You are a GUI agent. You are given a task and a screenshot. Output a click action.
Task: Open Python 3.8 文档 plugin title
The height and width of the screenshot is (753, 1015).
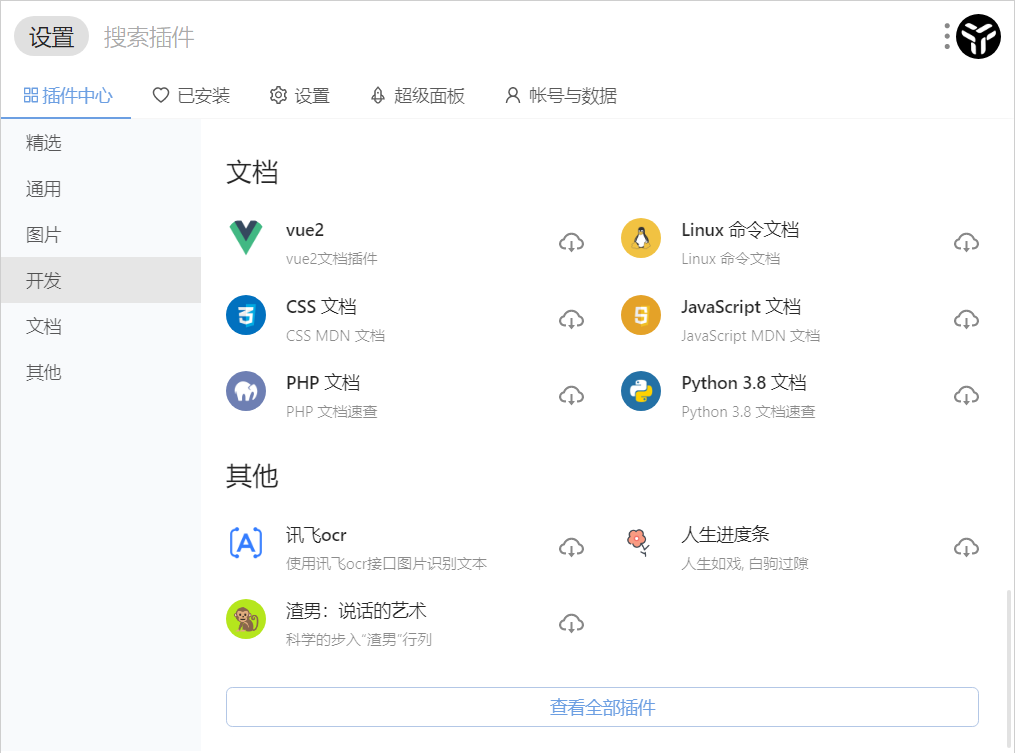coord(744,383)
